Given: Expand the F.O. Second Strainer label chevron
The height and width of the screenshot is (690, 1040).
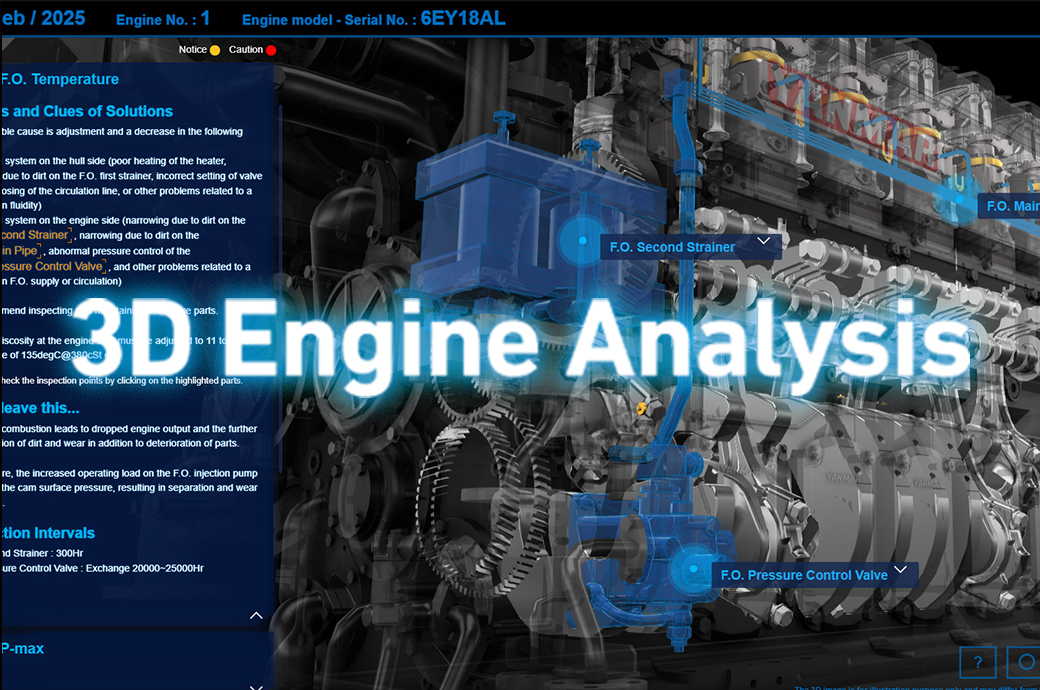Looking at the screenshot, I should click(764, 242).
